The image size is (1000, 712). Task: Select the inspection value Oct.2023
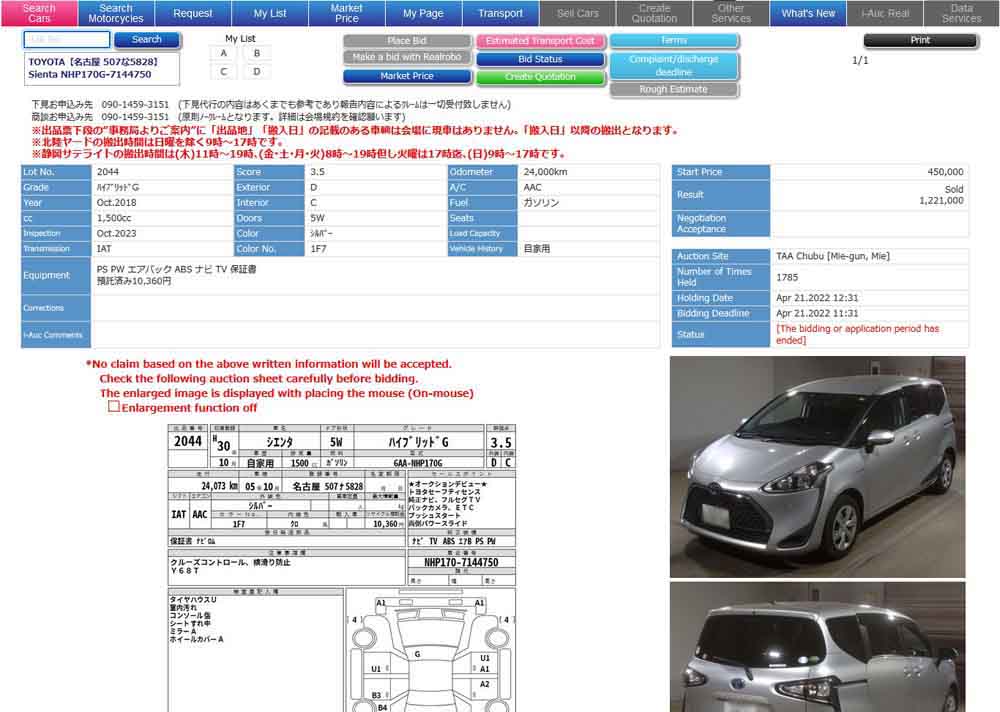pyautogui.click(x=116, y=234)
